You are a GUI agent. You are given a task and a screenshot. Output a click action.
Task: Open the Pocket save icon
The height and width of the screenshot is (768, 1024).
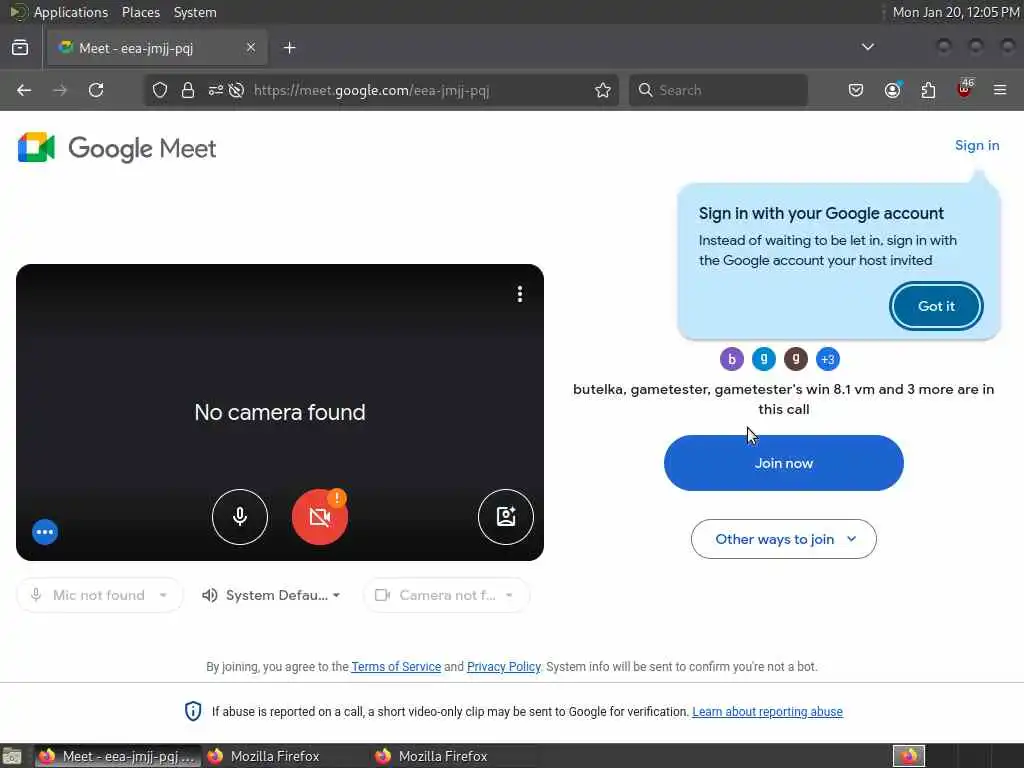(x=856, y=90)
